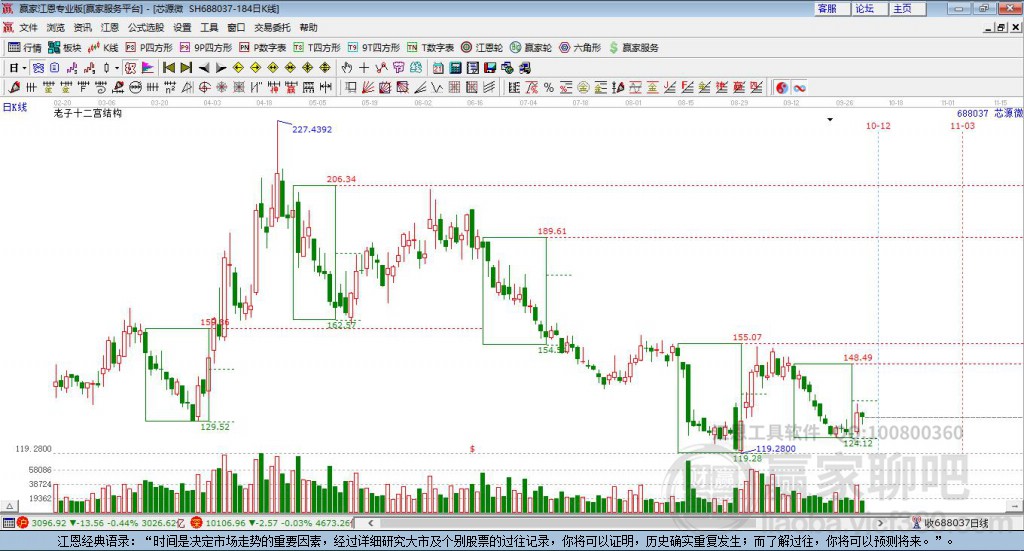Click horizontal scrollbar left arrow
The width and height of the screenshot is (1024, 551).
pyautogui.click(x=371, y=523)
